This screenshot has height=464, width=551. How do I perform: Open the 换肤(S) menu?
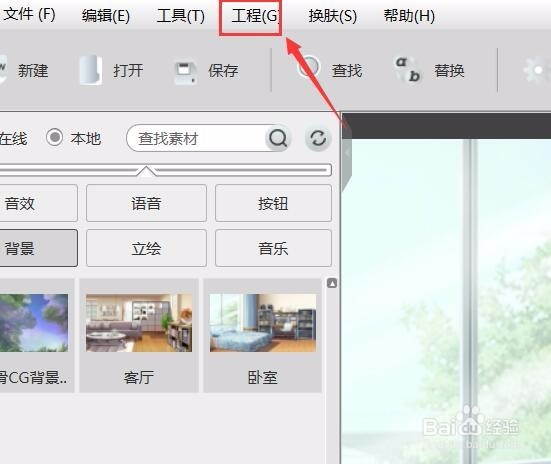click(x=332, y=16)
